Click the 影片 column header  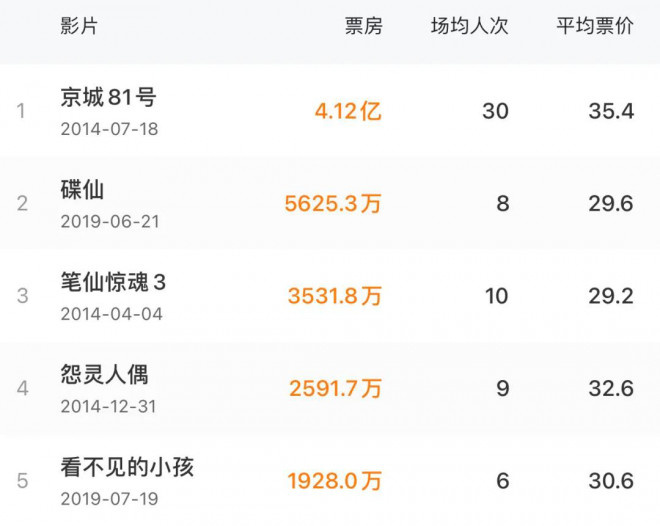pos(79,26)
